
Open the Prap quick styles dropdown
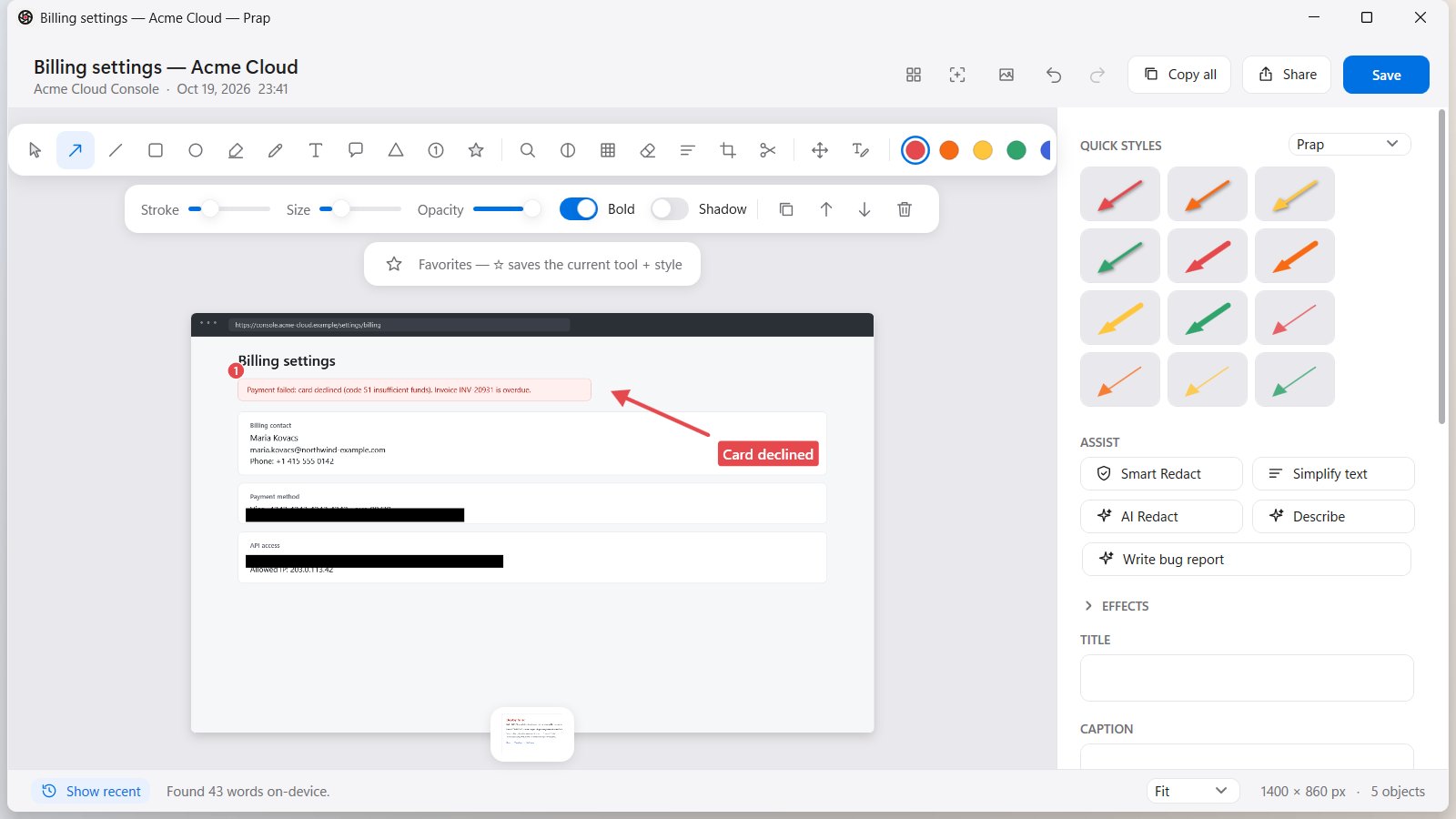(x=1350, y=144)
